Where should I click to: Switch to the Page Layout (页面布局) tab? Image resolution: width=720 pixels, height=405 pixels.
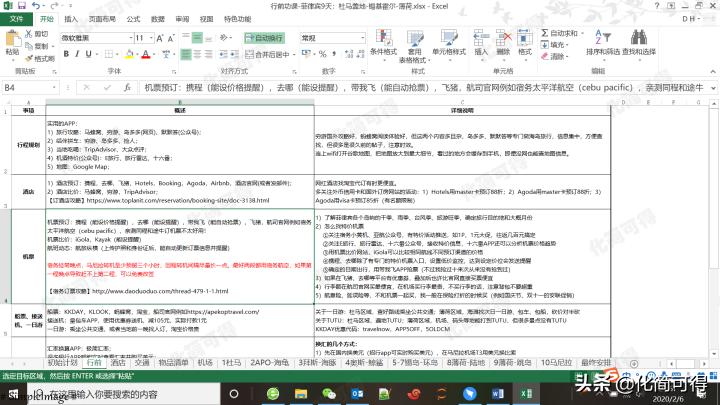(102, 19)
